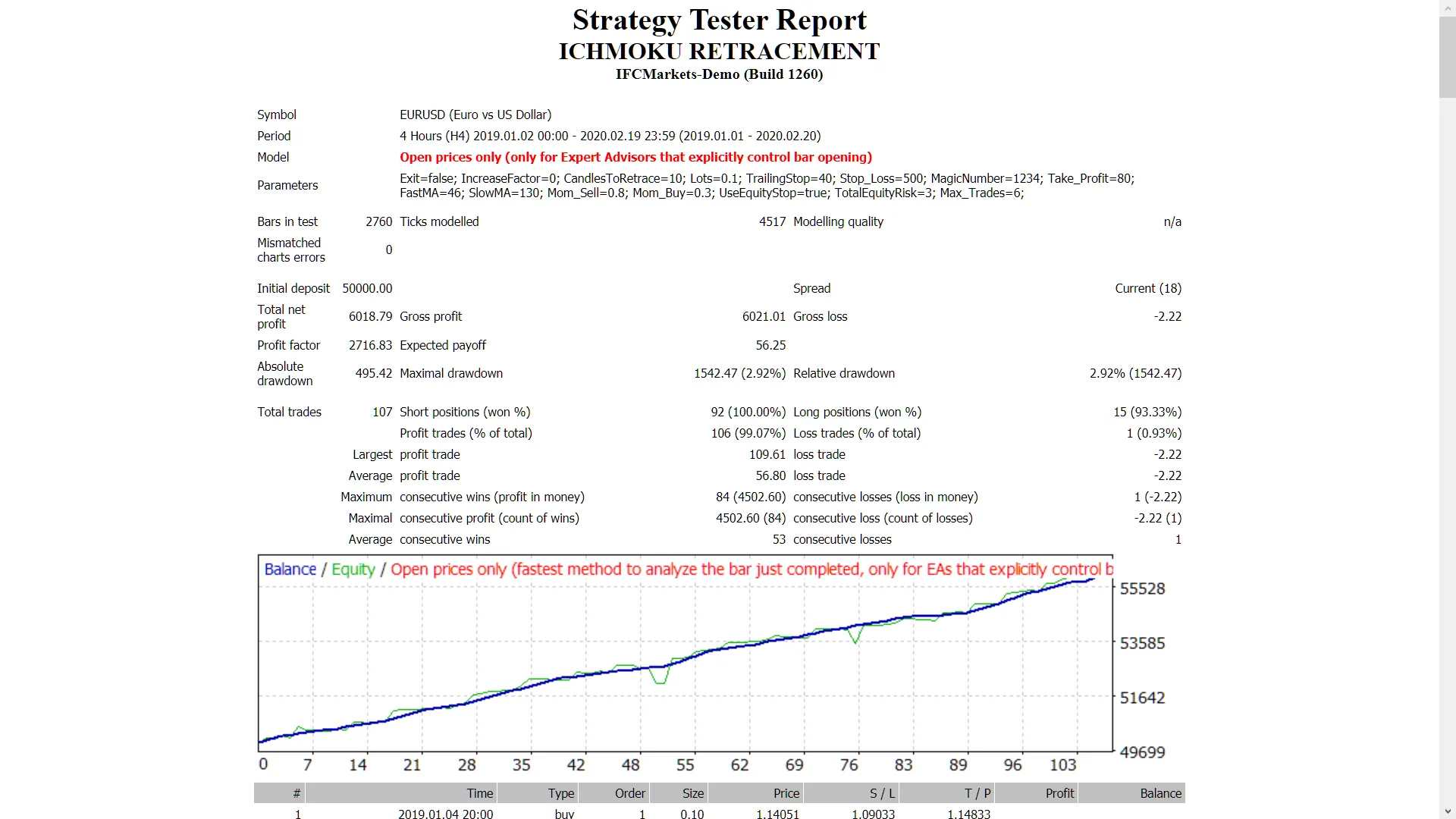Click the ICHMOKU RETRACEMENT subtitle
The height and width of the screenshot is (819, 1456).
pos(718,51)
